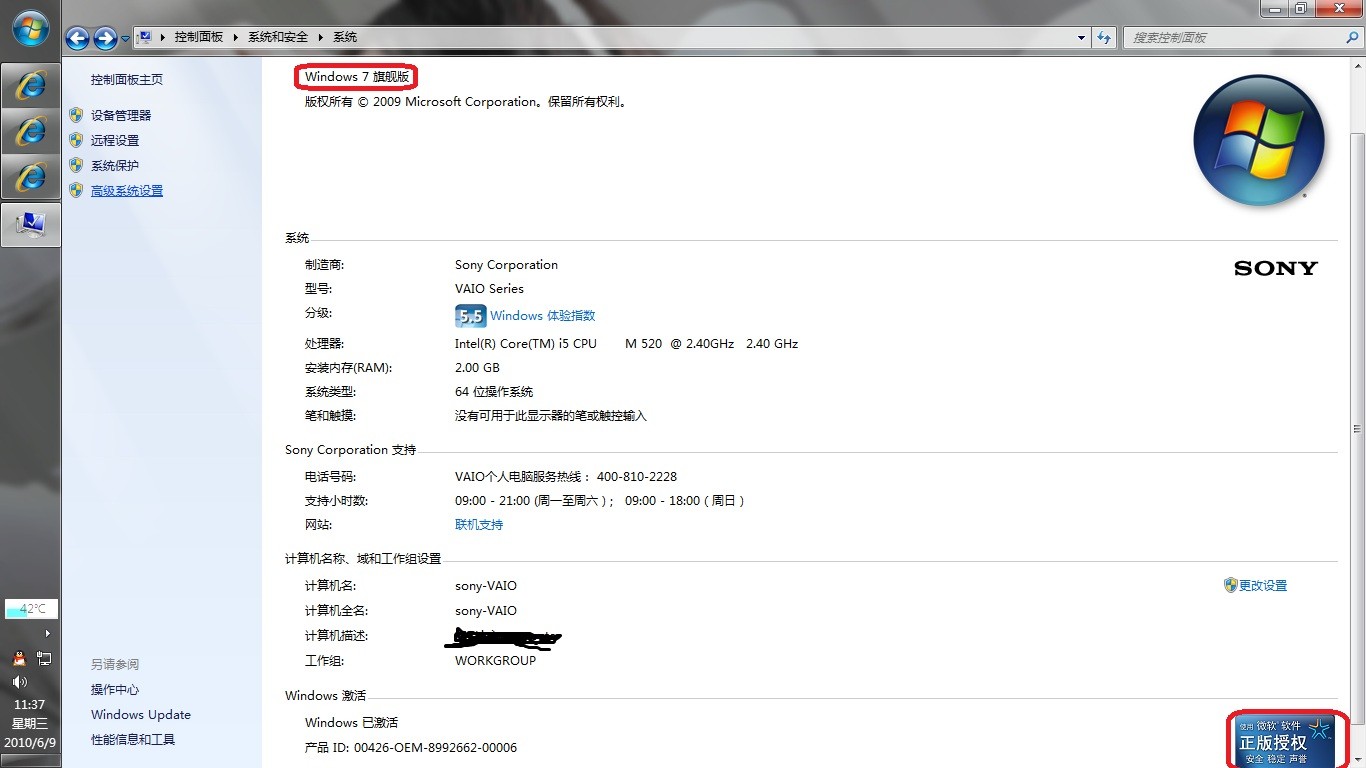1366x768 pixels.
Task: Expand the arrow after 系统和安全 breadcrumb
Action: pyautogui.click(x=322, y=37)
